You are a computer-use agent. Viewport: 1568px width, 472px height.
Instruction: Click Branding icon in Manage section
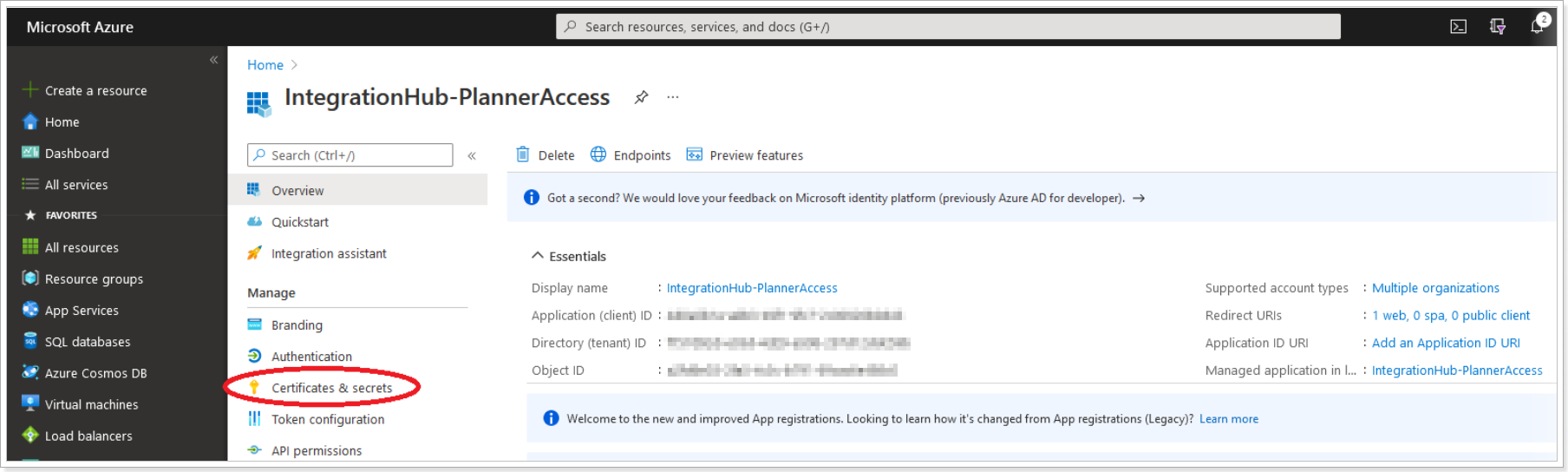click(x=254, y=324)
